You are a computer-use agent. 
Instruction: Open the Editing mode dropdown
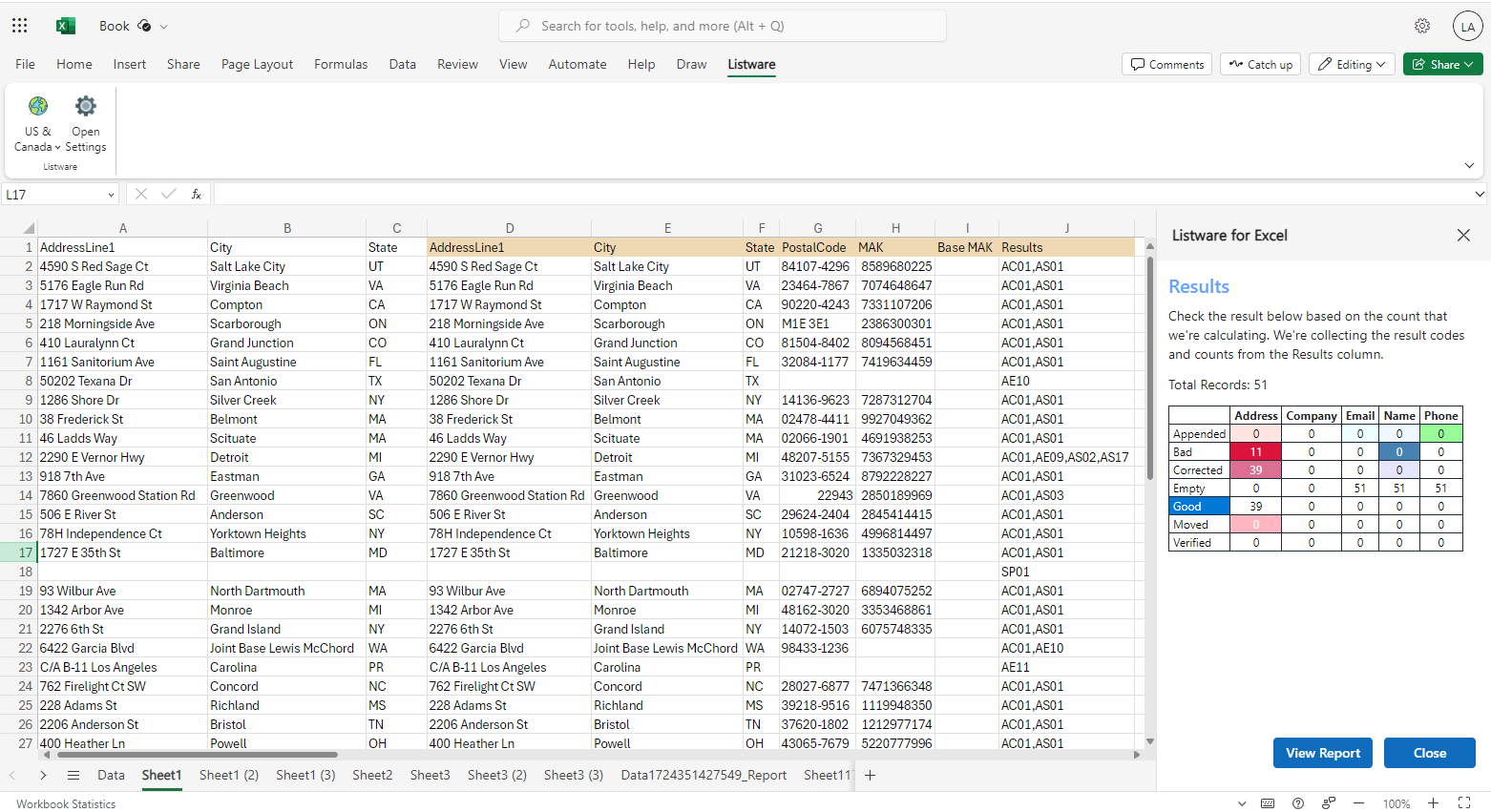tap(1353, 64)
